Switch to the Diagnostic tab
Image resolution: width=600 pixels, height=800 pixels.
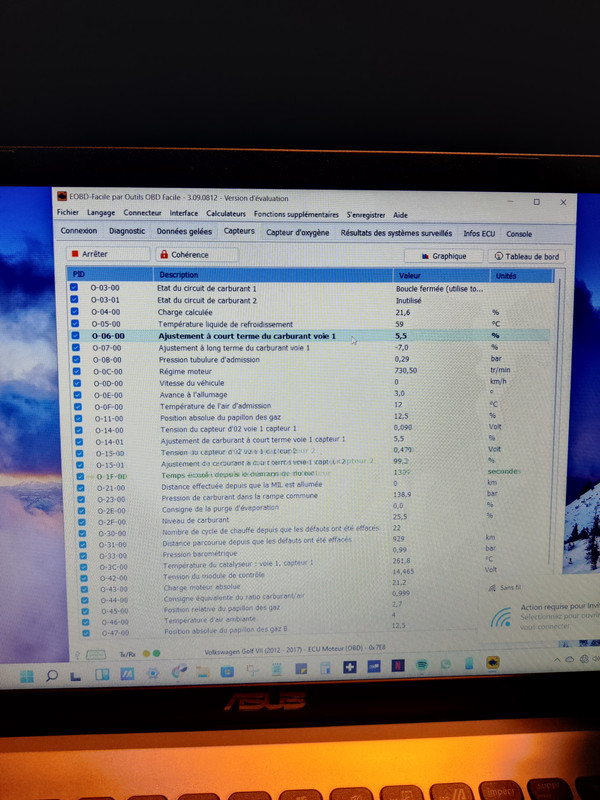(x=127, y=231)
